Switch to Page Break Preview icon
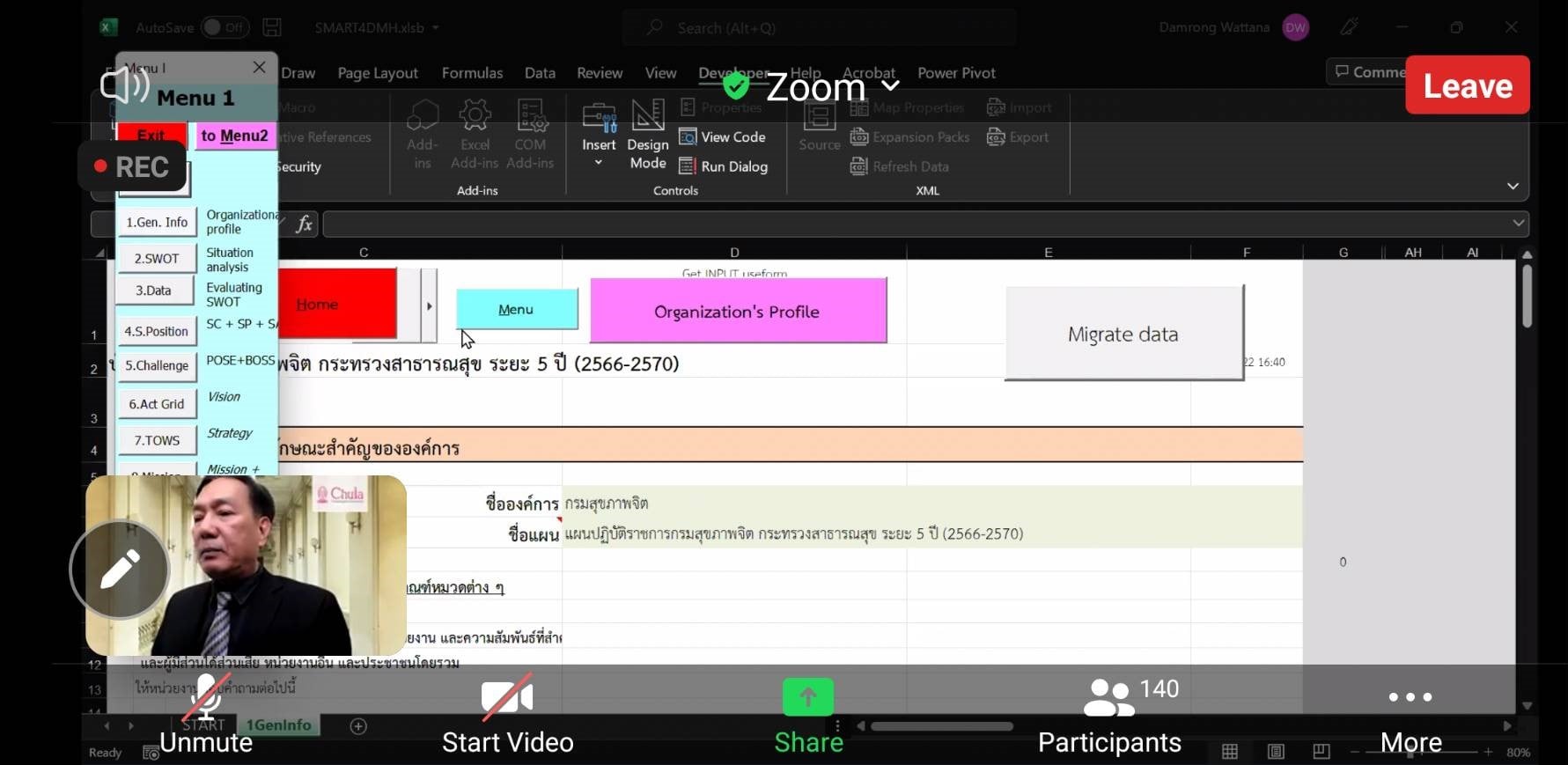The height and width of the screenshot is (765, 1568). [x=1321, y=752]
